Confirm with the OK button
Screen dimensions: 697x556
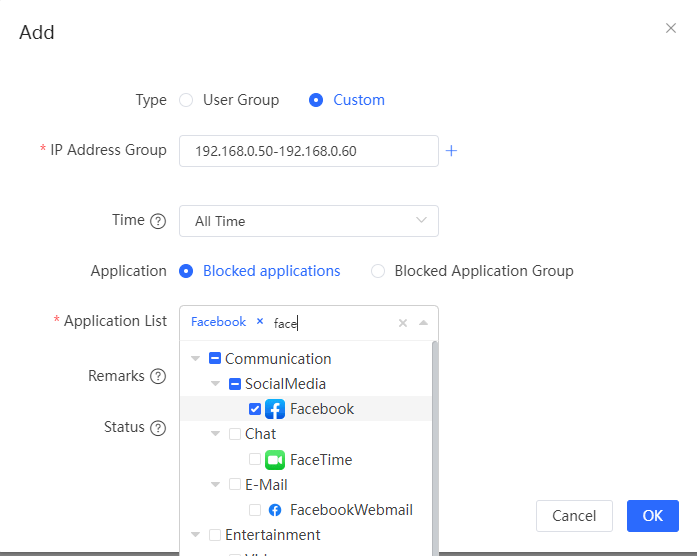(653, 516)
